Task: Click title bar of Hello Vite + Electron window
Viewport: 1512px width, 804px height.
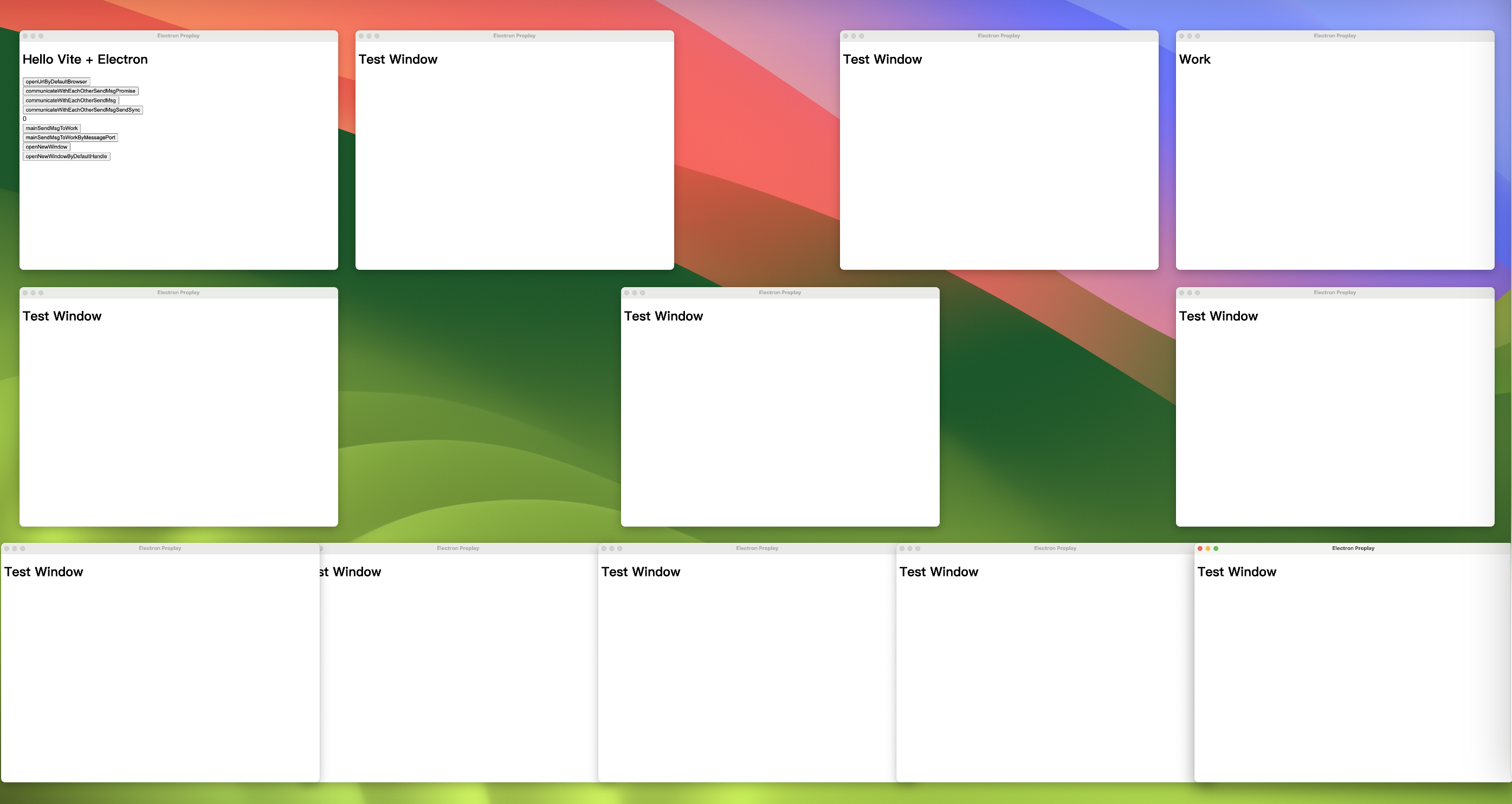Action: (x=178, y=36)
